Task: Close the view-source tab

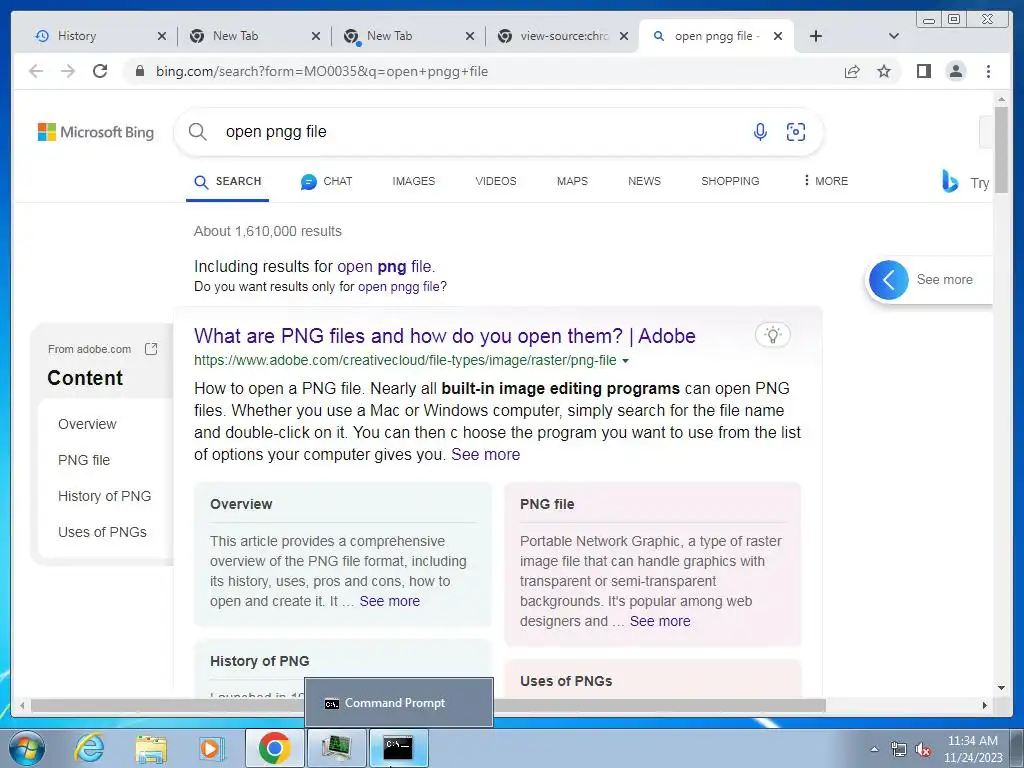Action: 624,36
